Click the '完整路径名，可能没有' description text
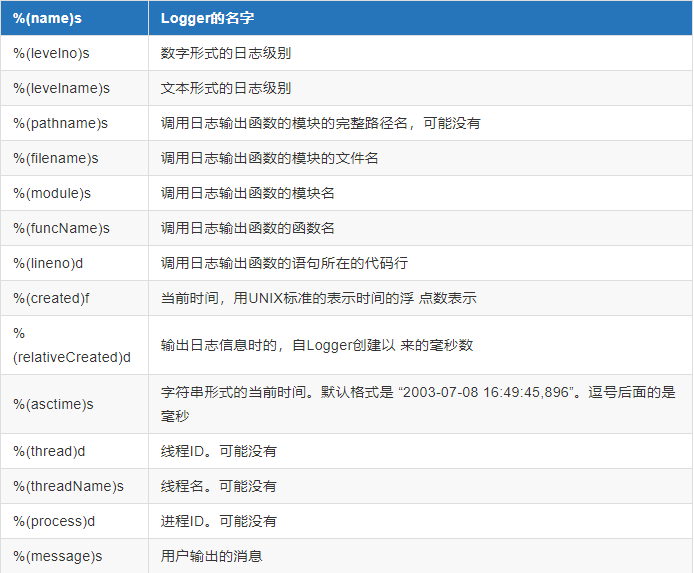Viewport: 694px width, 573px height. tap(408, 123)
